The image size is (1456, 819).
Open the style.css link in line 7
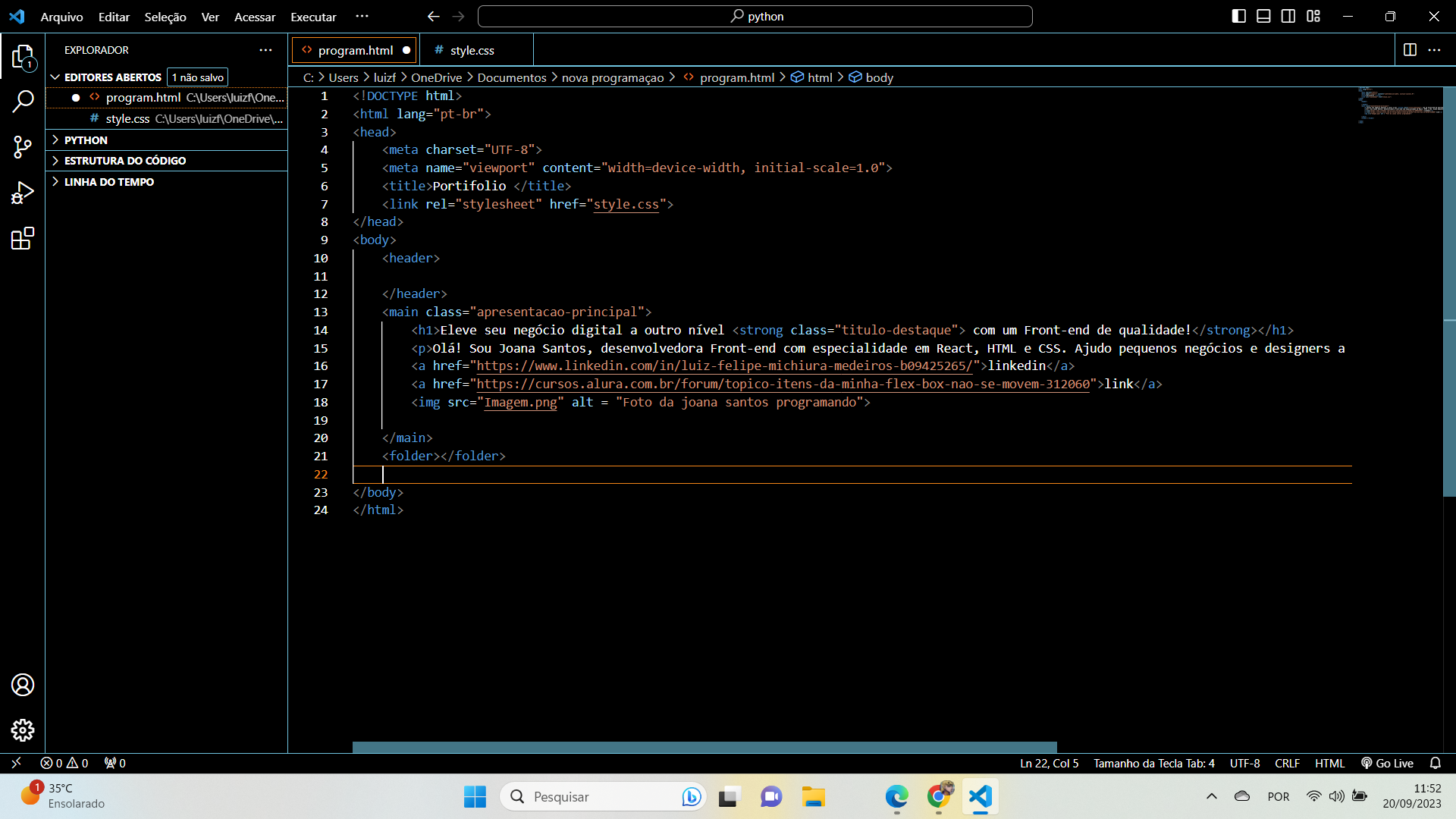[x=626, y=204]
